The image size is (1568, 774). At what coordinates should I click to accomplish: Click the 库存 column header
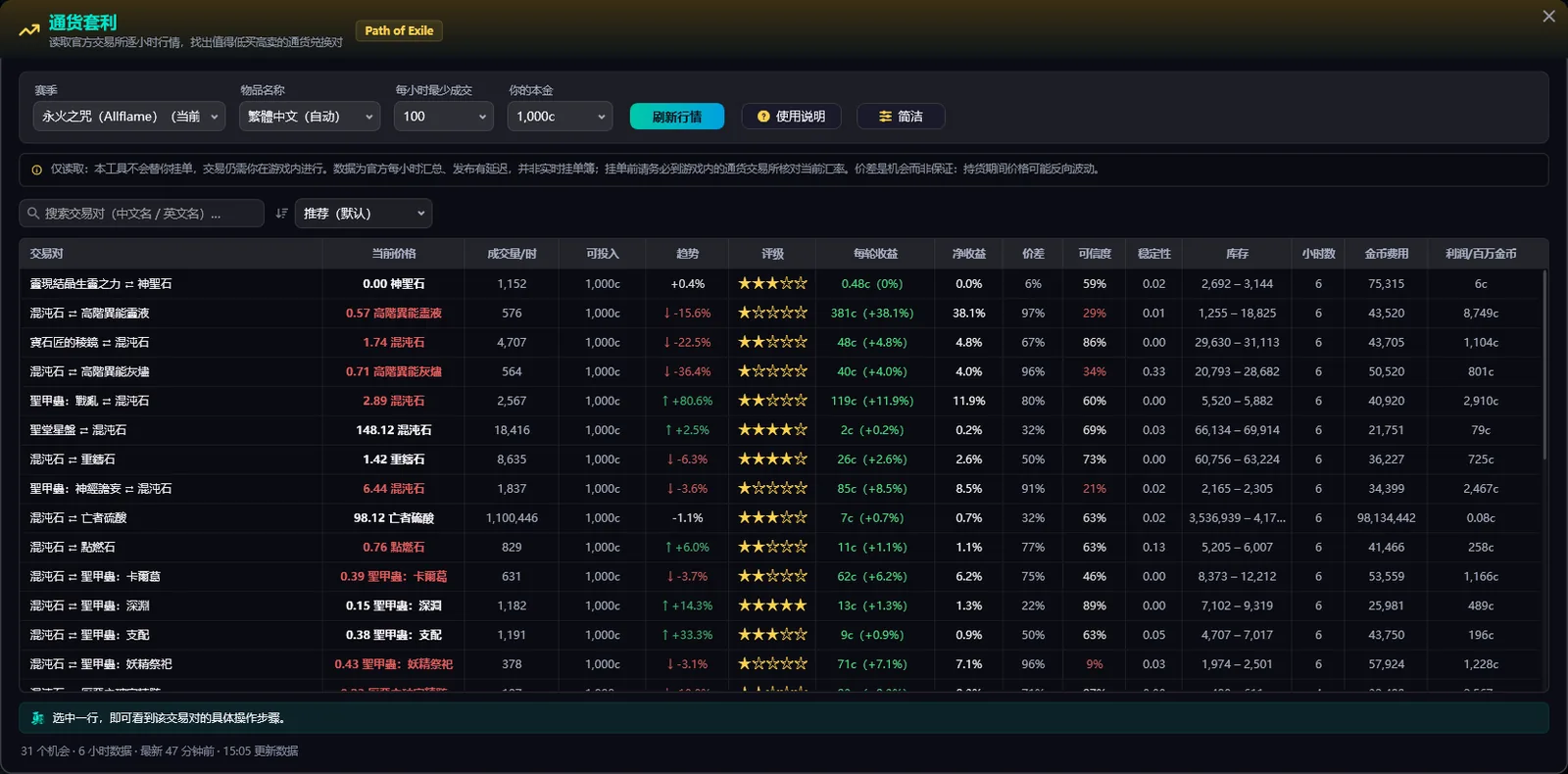[x=1237, y=254]
